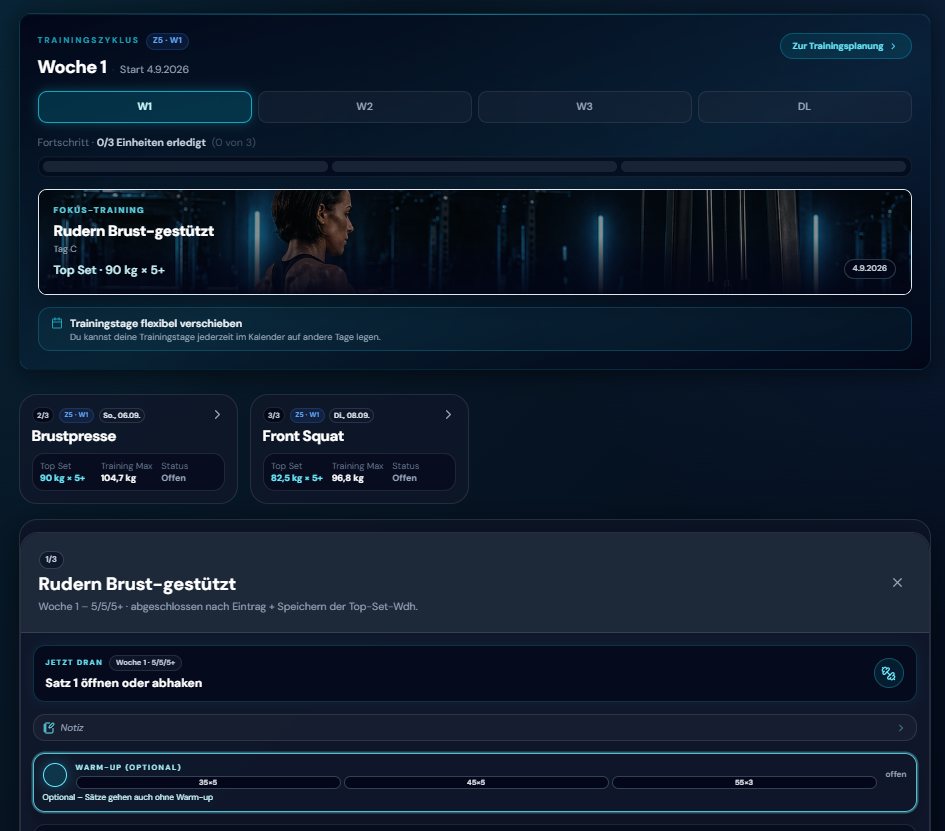Open Zur Trainingsplanung

[x=845, y=46]
